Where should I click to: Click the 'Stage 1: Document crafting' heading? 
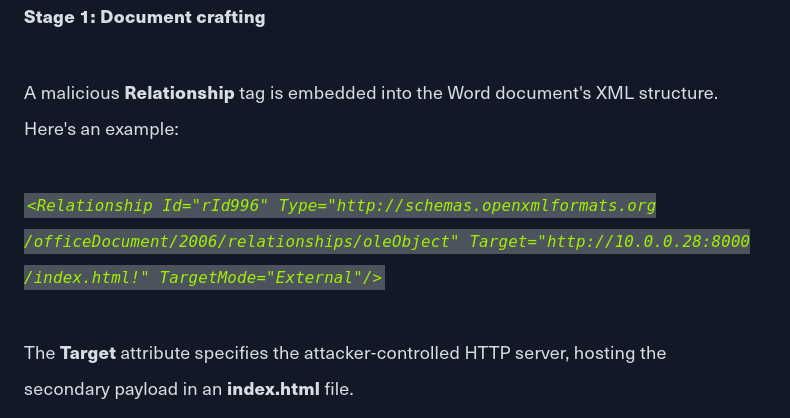[145, 17]
